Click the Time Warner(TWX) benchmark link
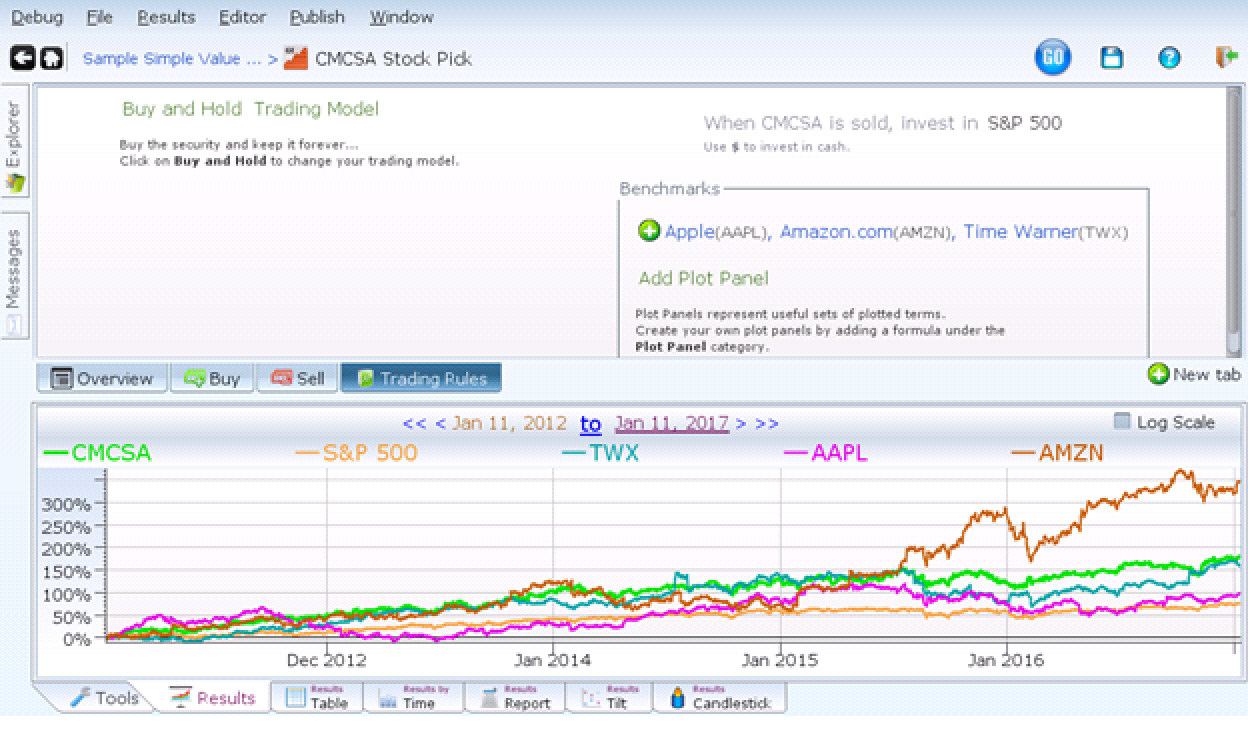The width and height of the screenshot is (1248, 740). point(1046,232)
